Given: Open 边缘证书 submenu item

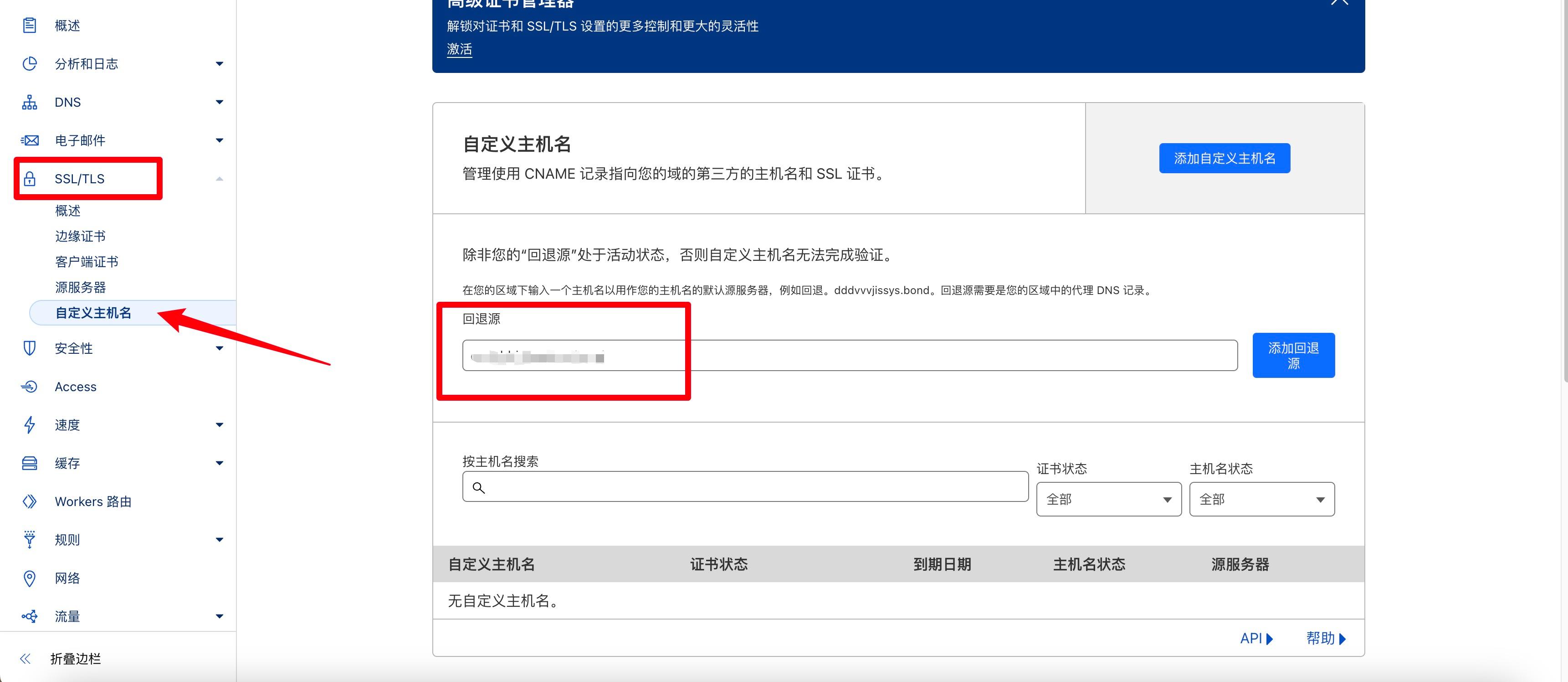Looking at the screenshot, I should 80,236.
